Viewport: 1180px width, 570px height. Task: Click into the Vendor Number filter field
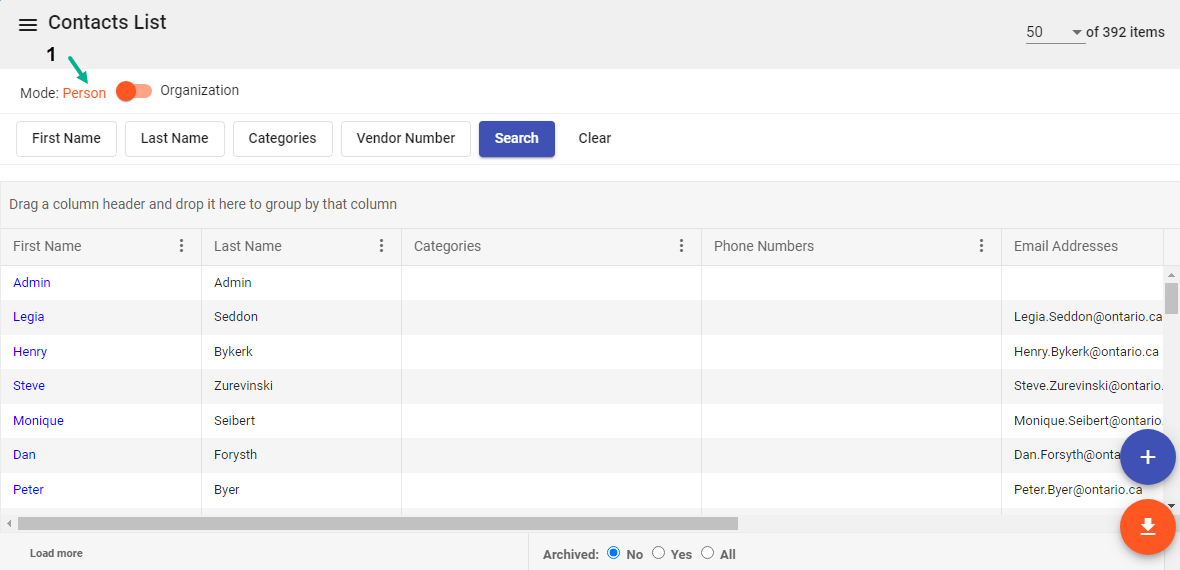[x=405, y=139]
